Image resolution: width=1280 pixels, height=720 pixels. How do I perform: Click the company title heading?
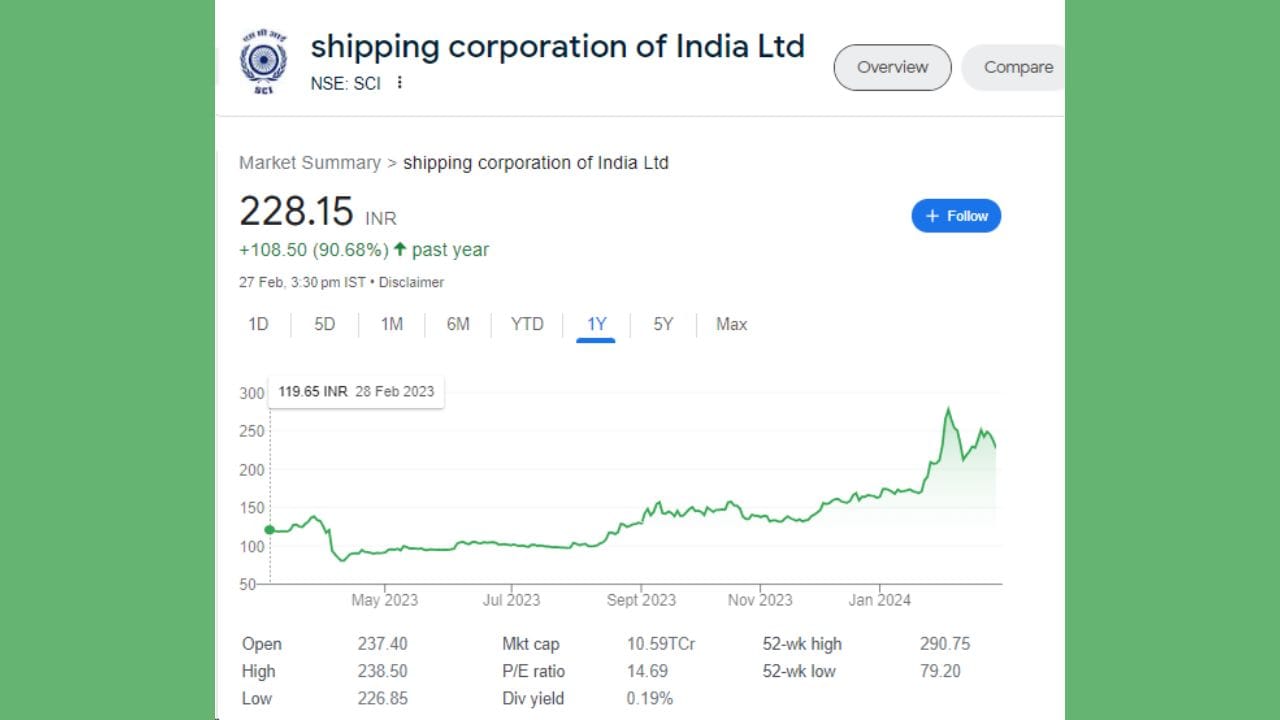click(557, 46)
